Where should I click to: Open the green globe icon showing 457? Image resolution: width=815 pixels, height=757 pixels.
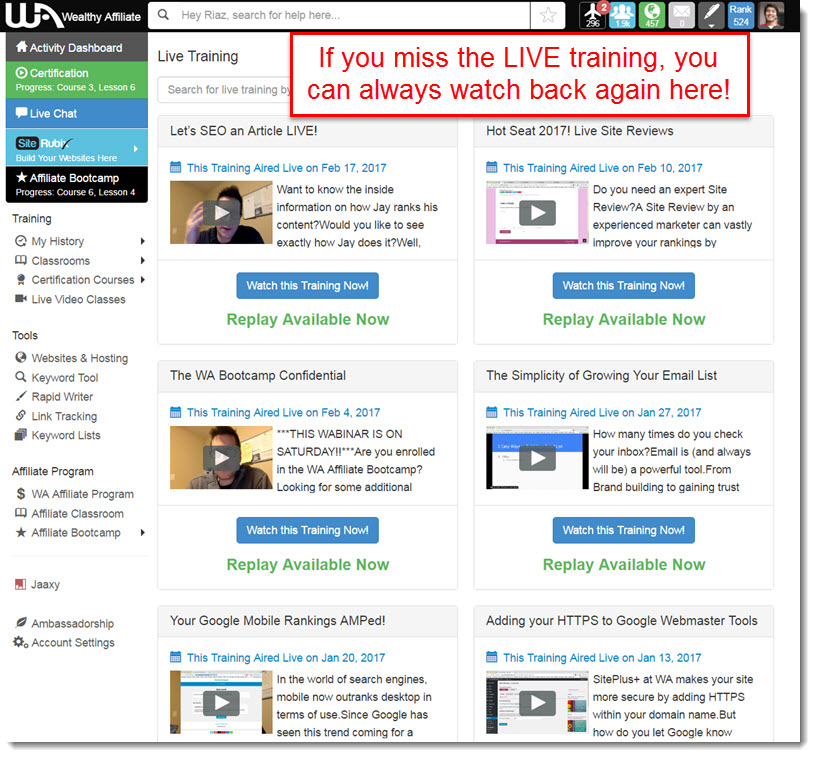[652, 15]
